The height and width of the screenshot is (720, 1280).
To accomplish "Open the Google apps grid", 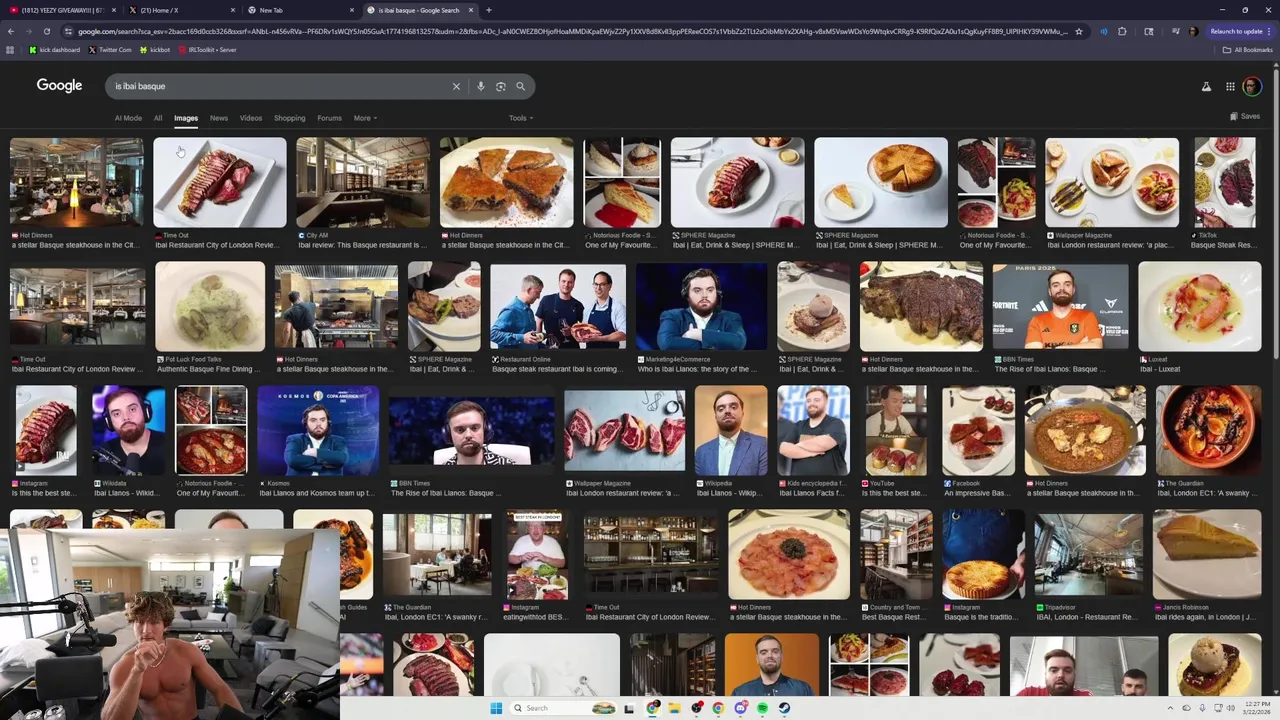I will 1229,87.
